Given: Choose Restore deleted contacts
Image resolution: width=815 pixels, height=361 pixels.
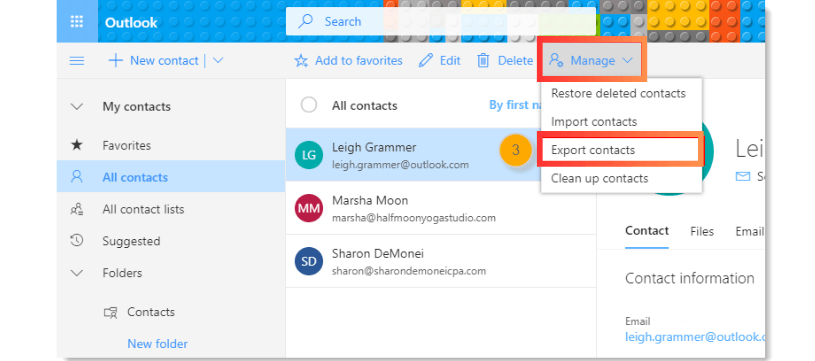Looking at the screenshot, I should 618,93.
